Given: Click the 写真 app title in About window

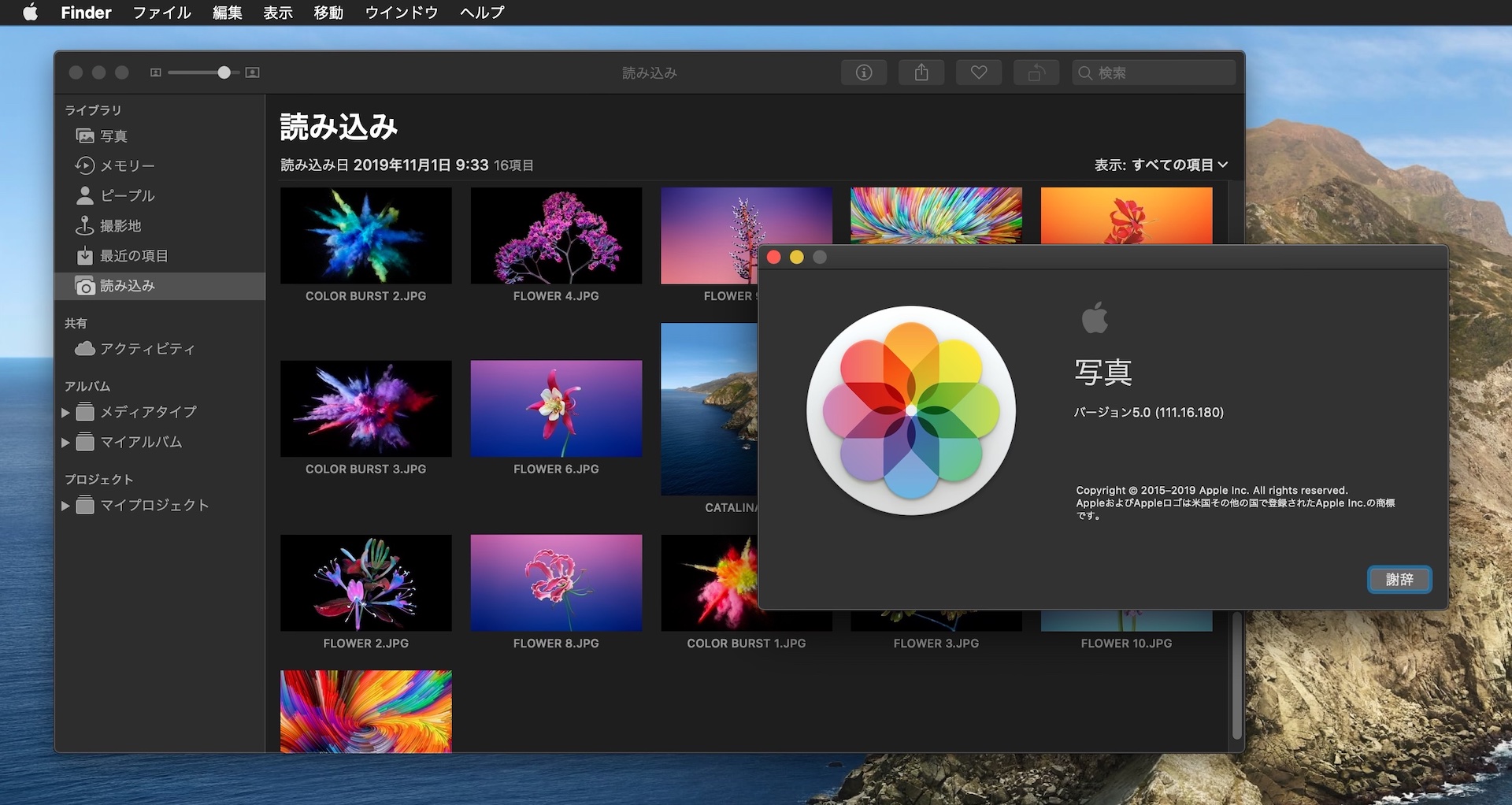Looking at the screenshot, I should tap(1103, 372).
